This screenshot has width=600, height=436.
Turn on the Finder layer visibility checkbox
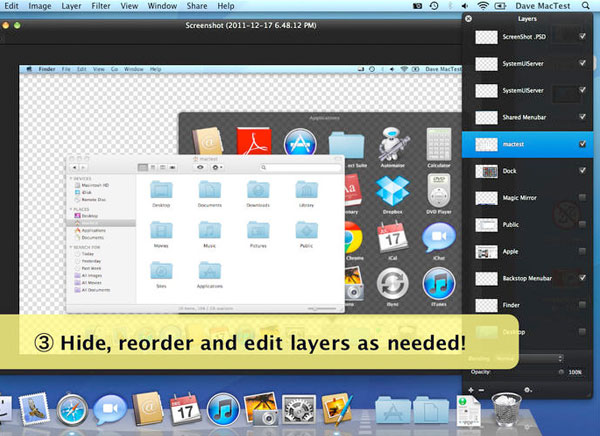tap(582, 305)
